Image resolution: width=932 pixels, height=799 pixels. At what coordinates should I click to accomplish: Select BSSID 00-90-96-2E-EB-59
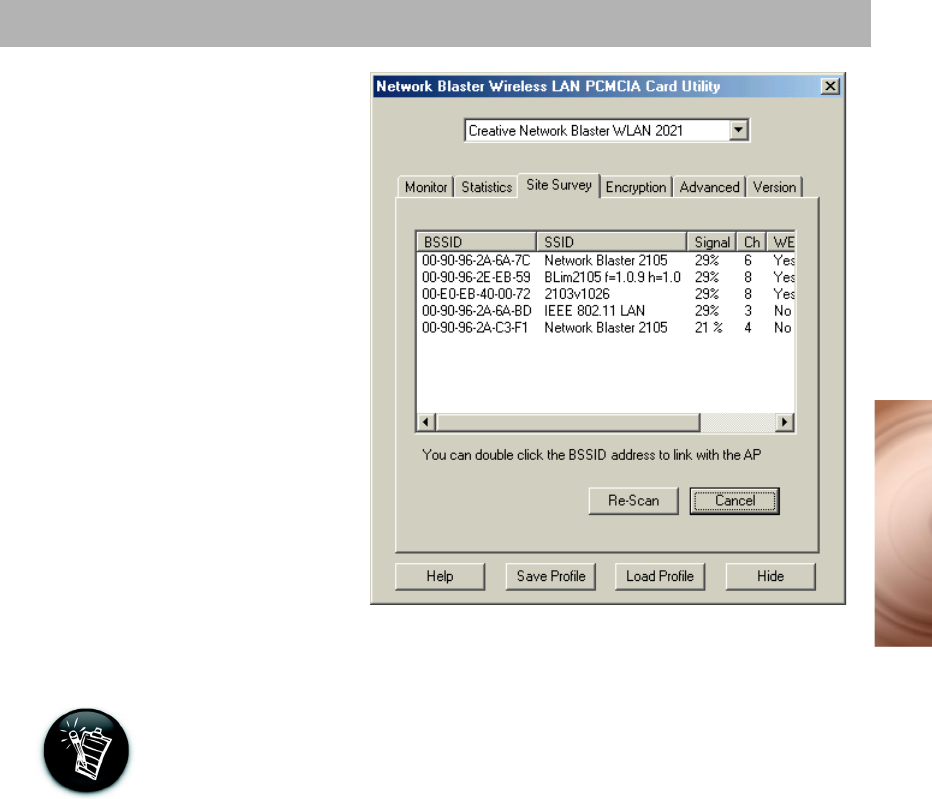click(x=476, y=277)
